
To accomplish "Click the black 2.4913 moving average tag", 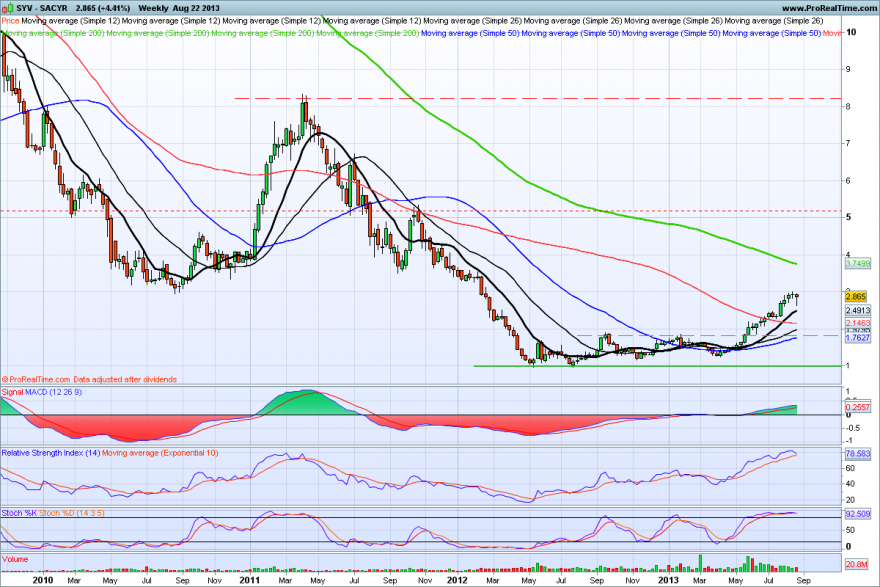I will pyautogui.click(x=858, y=310).
